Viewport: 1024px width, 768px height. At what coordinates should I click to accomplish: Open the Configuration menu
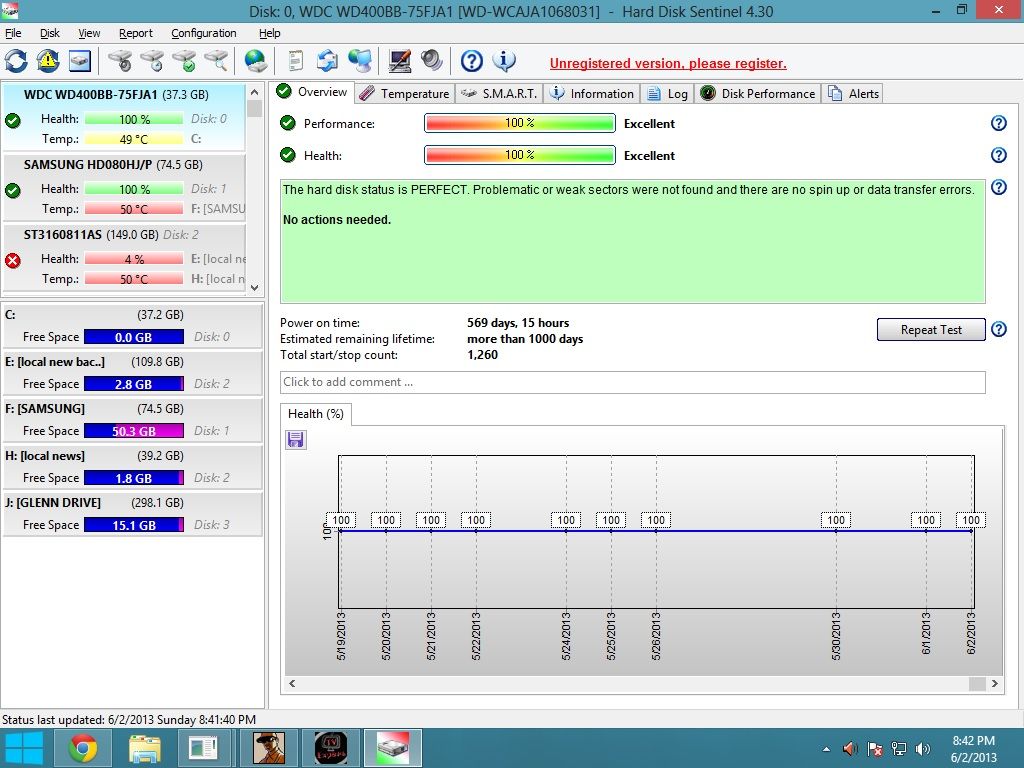[204, 33]
